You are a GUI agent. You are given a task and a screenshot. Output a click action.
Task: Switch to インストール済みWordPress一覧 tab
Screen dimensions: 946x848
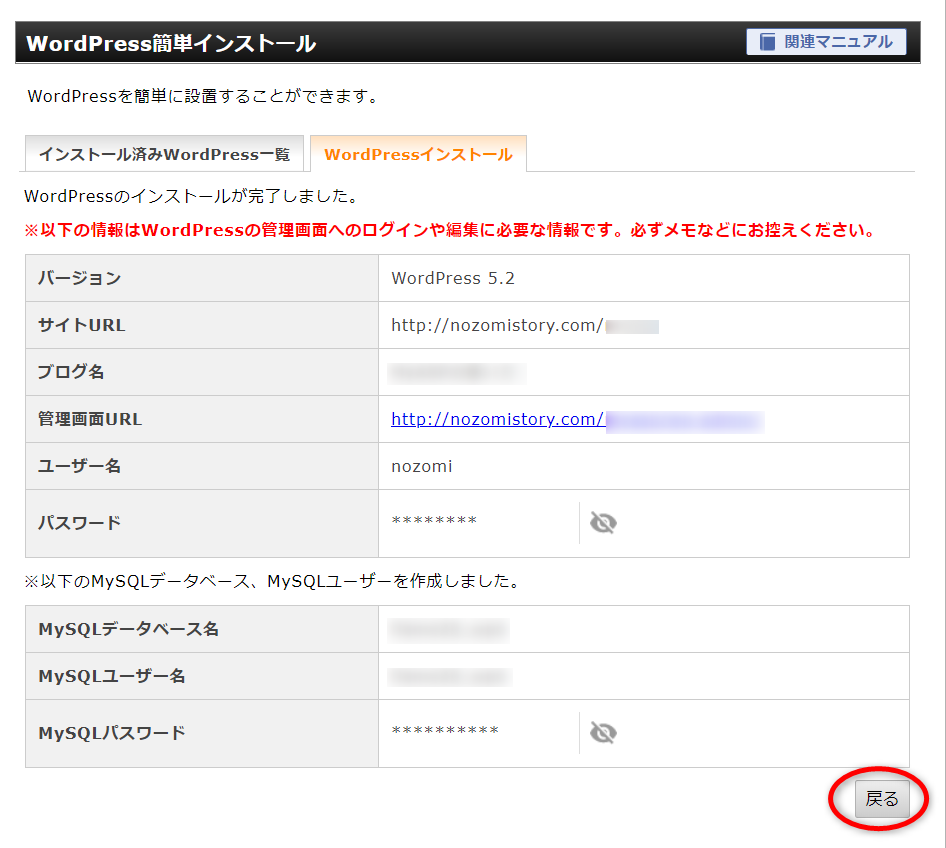[164, 154]
